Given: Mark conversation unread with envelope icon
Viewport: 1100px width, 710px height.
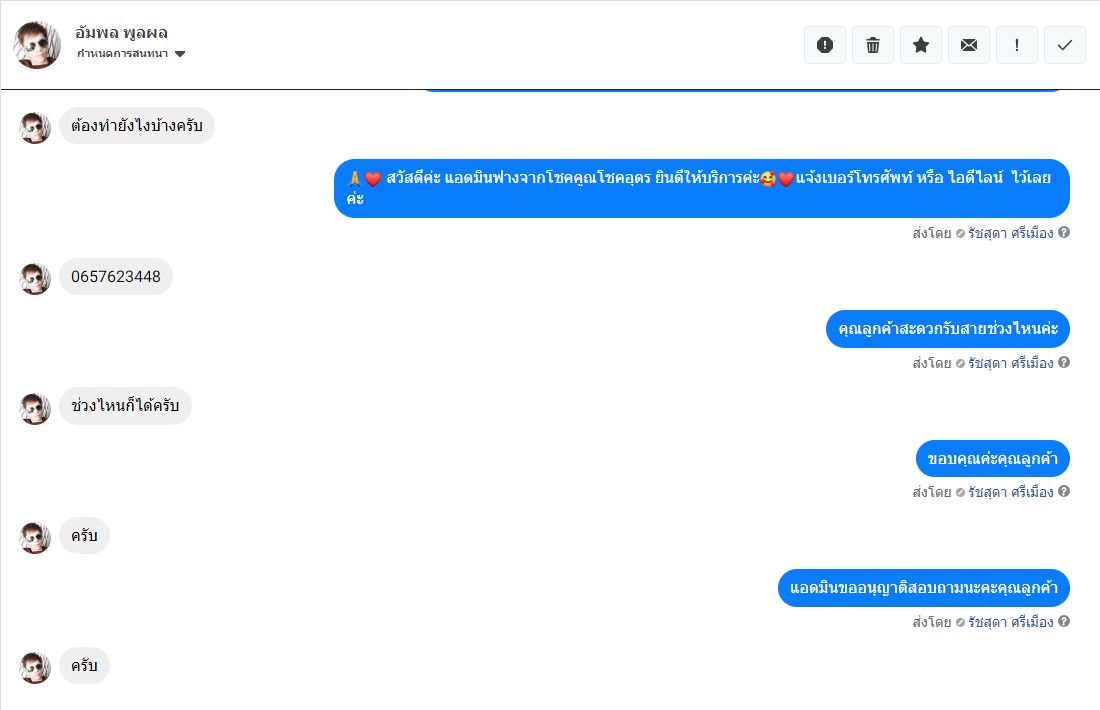Looking at the screenshot, I should pyautogui.click(x=969, y=45).
